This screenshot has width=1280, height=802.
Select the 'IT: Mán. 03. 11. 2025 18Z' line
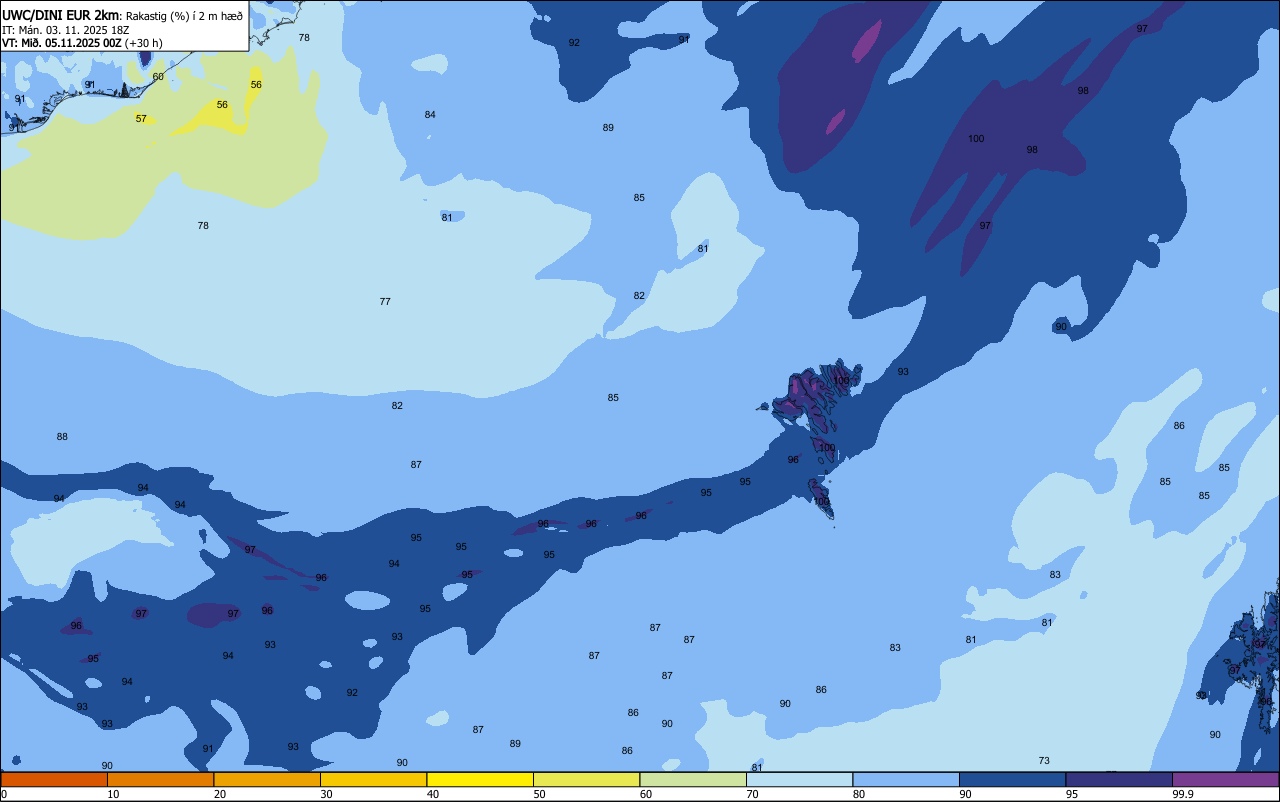[x=64, y=29]
